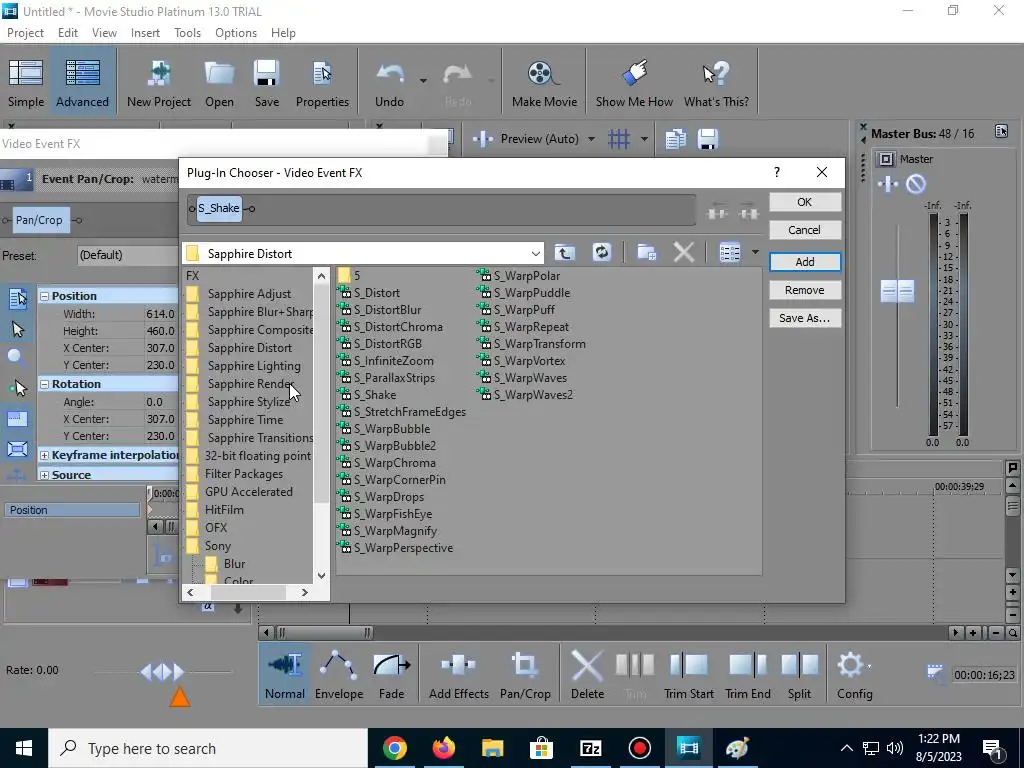Open the Tools menu
This screenshot has height=768, width=1024.
coord(187,33)
